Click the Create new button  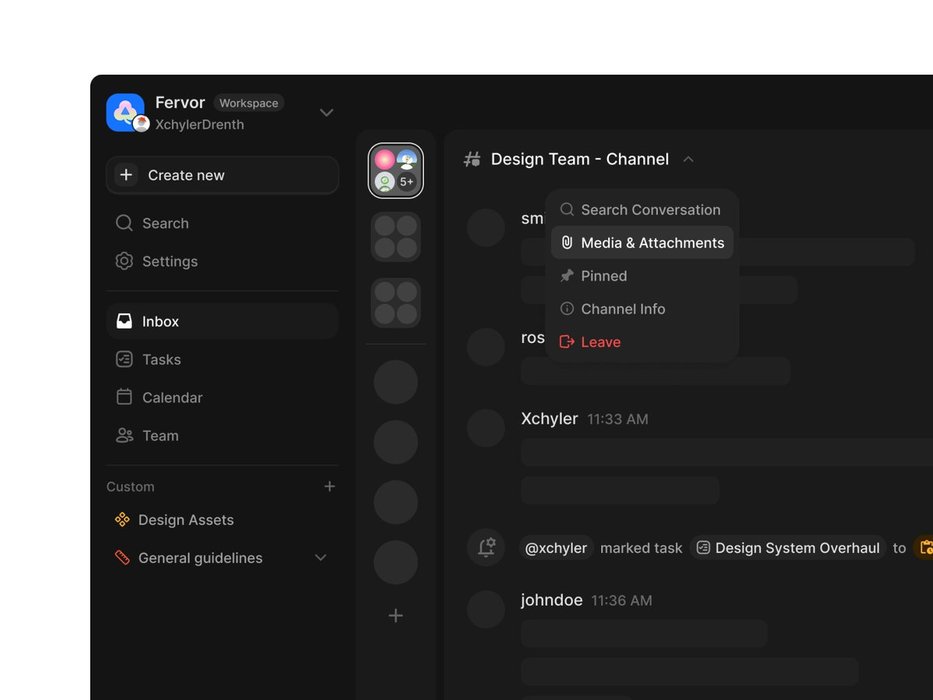pyautogui.click(x=222, y=175)
